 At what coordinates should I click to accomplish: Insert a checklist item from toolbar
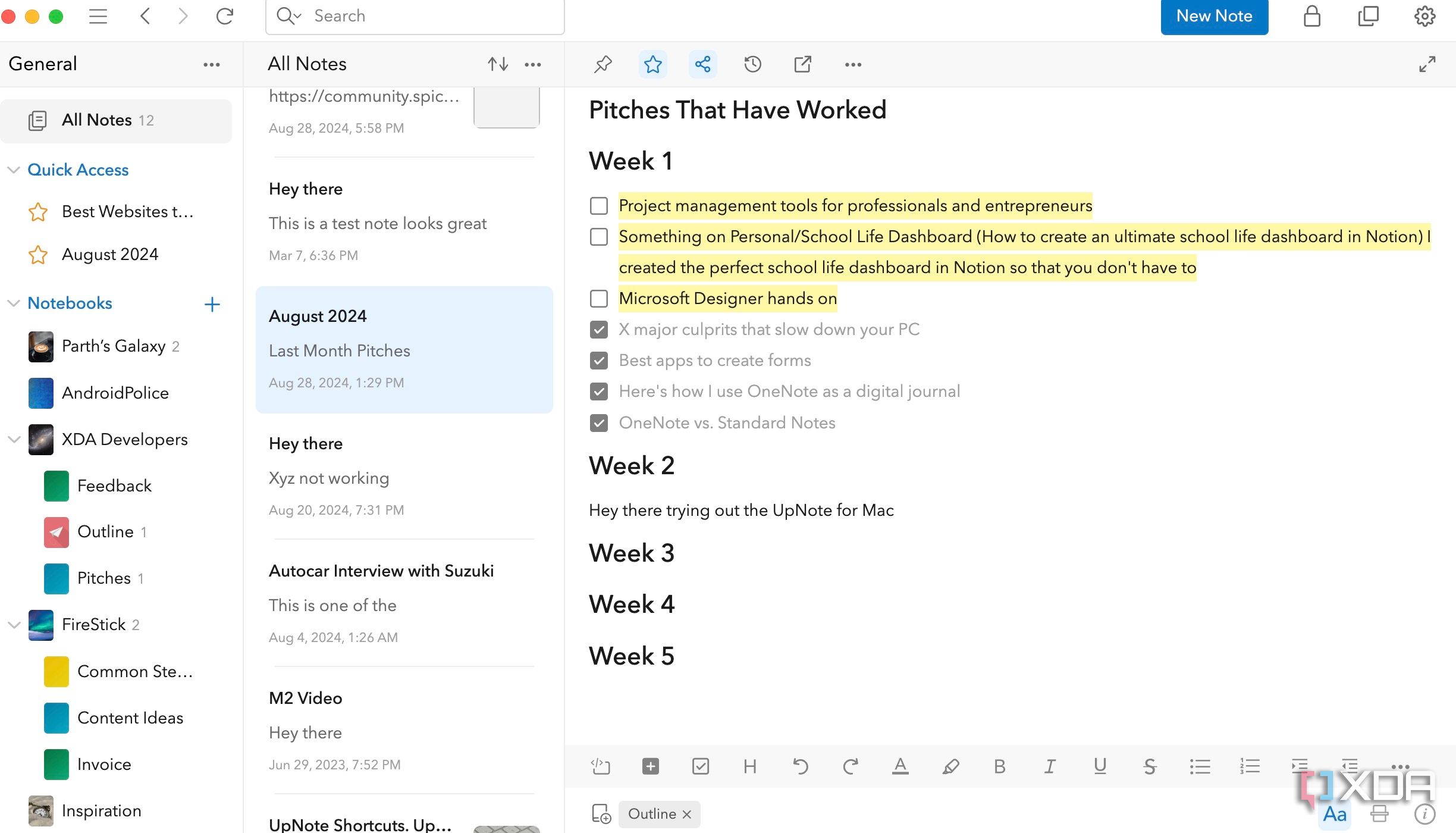pos(701,766)
